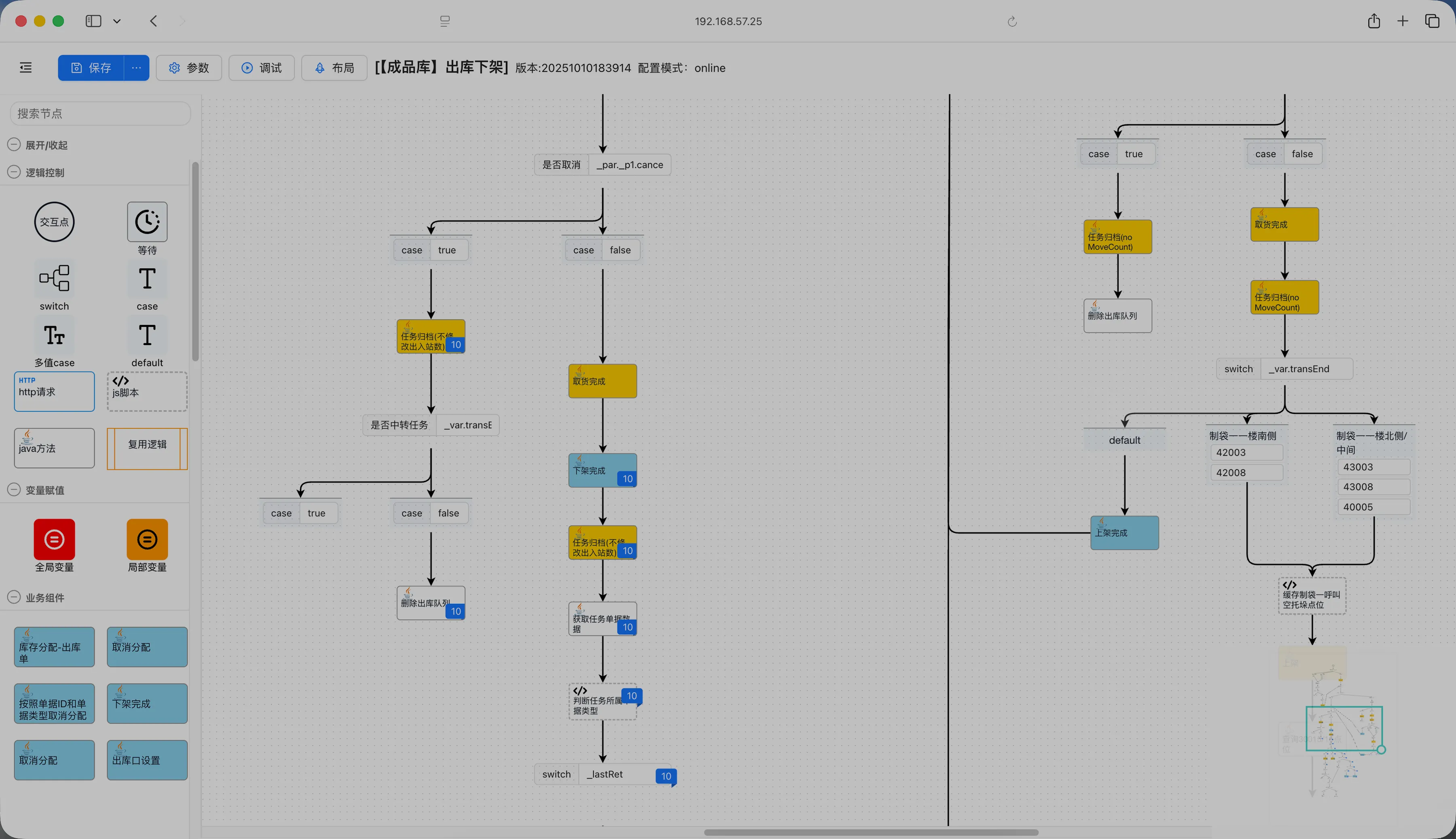
Task: Select the 上架完成 blue node
Action: tap(1124, 533)
